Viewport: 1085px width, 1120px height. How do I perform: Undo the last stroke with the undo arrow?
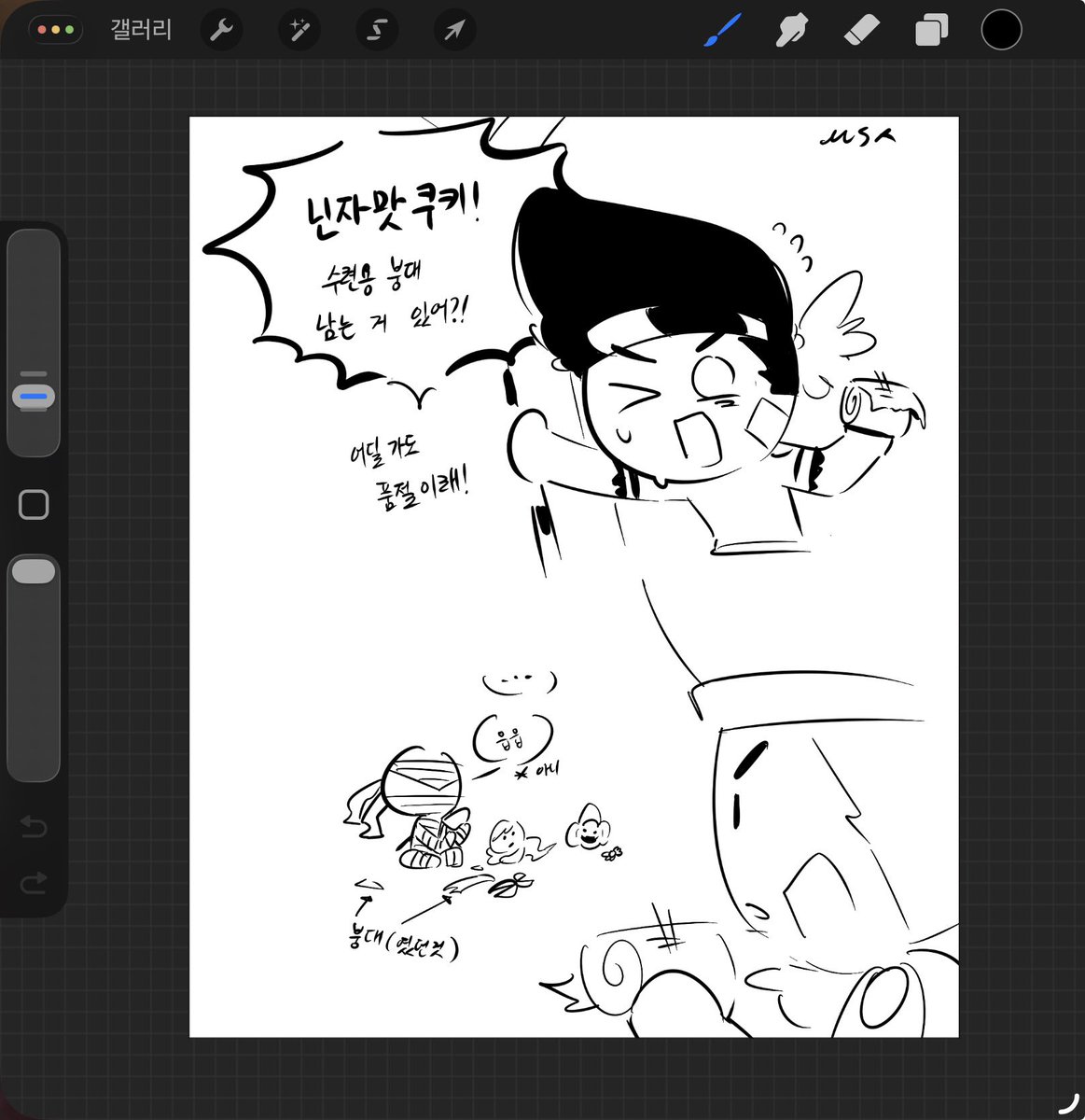pos(34,826)
